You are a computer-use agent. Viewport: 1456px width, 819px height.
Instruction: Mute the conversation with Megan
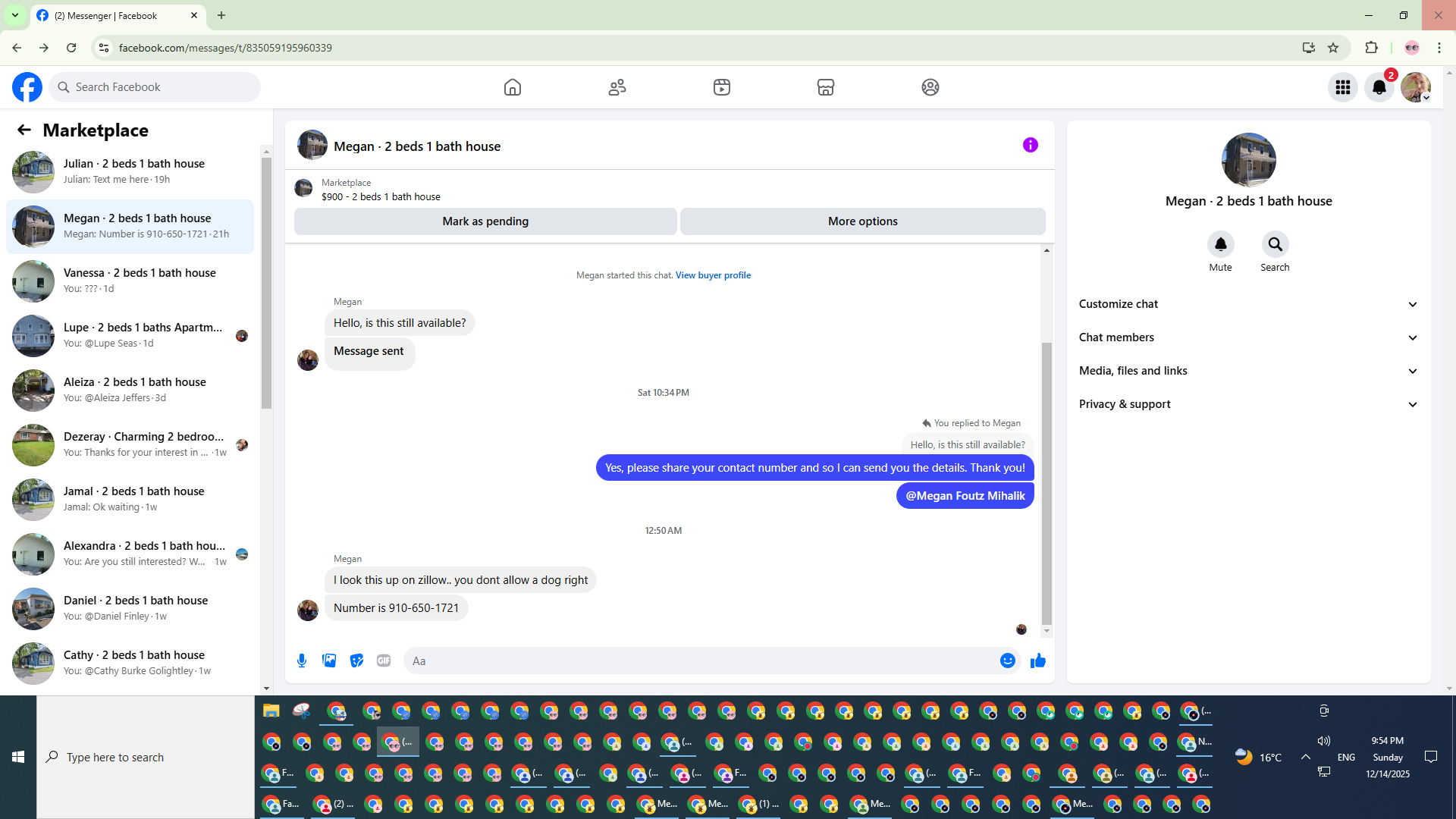1220,244
